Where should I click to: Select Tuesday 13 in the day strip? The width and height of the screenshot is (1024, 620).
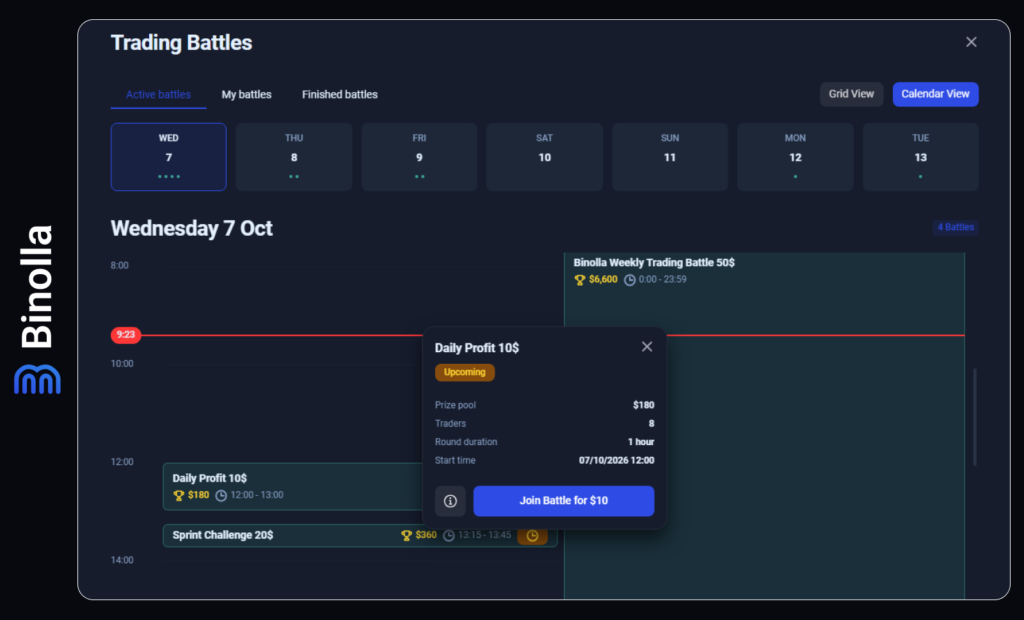(x=921, y=157)
